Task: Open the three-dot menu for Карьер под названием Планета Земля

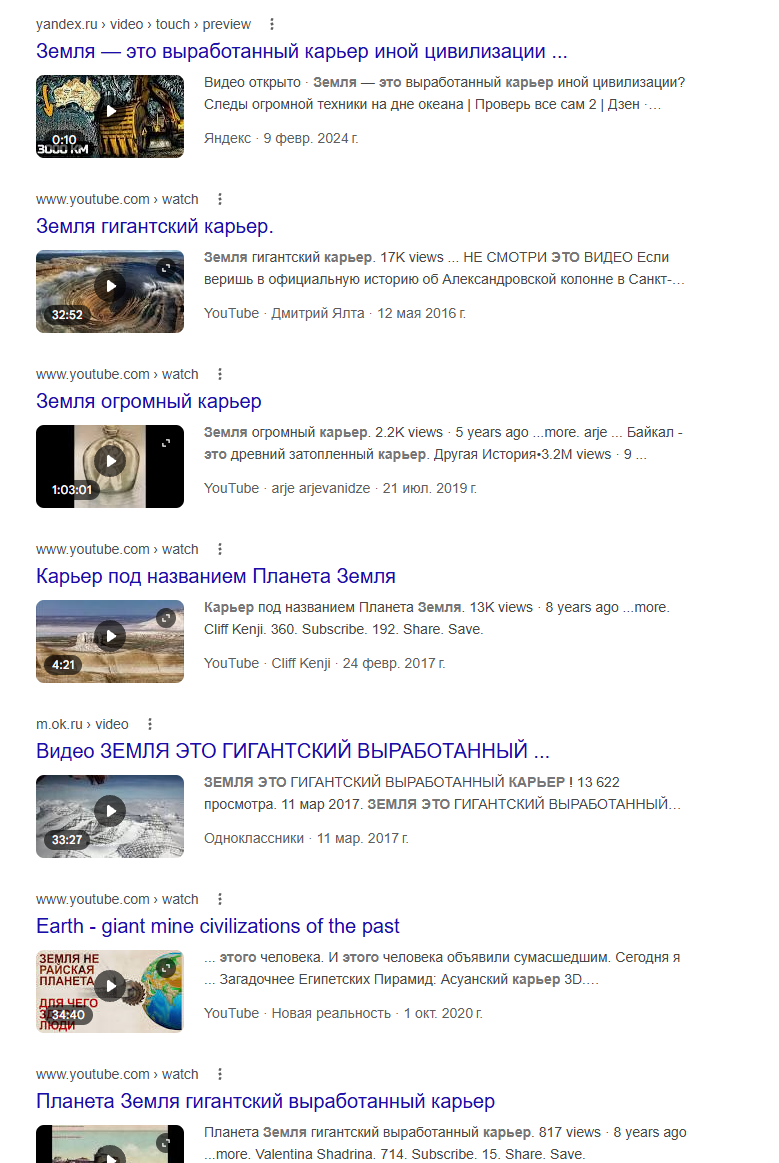Action: point(220,550)
